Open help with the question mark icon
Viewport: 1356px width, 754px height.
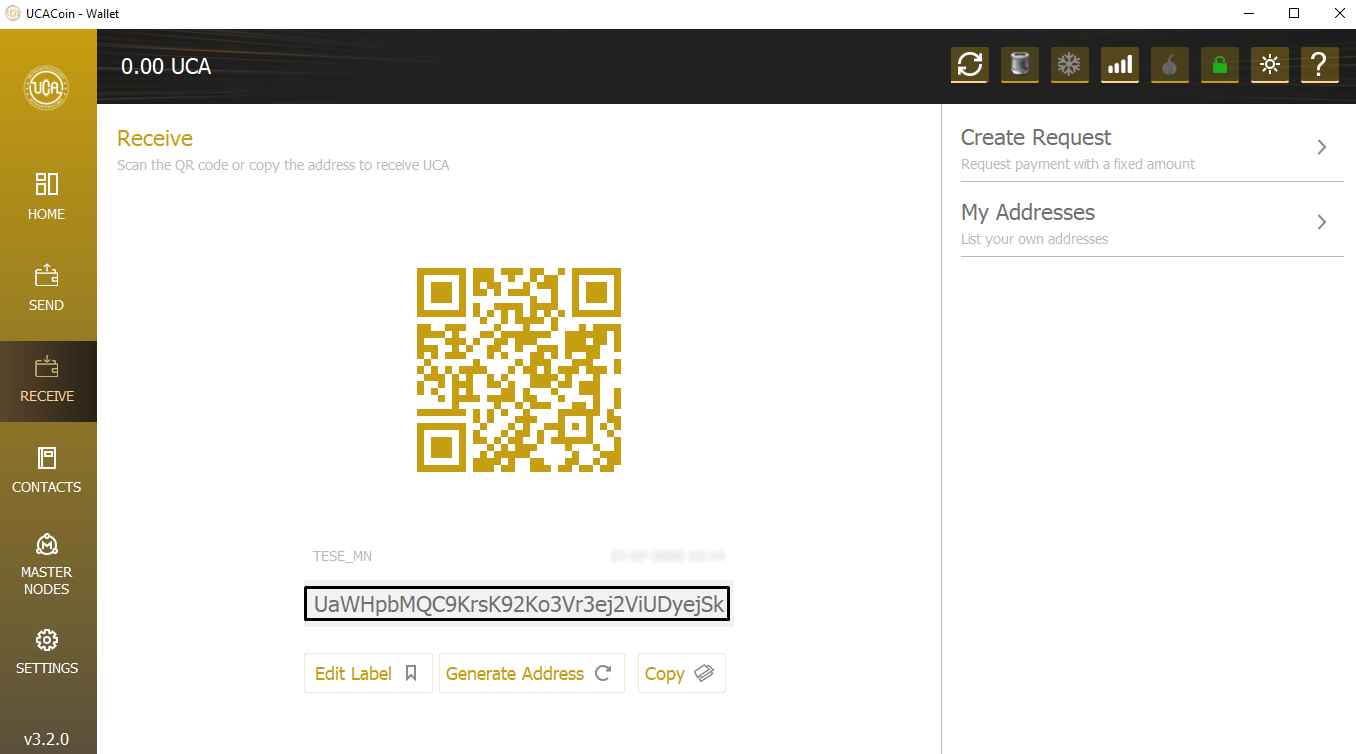(1319, 65)
